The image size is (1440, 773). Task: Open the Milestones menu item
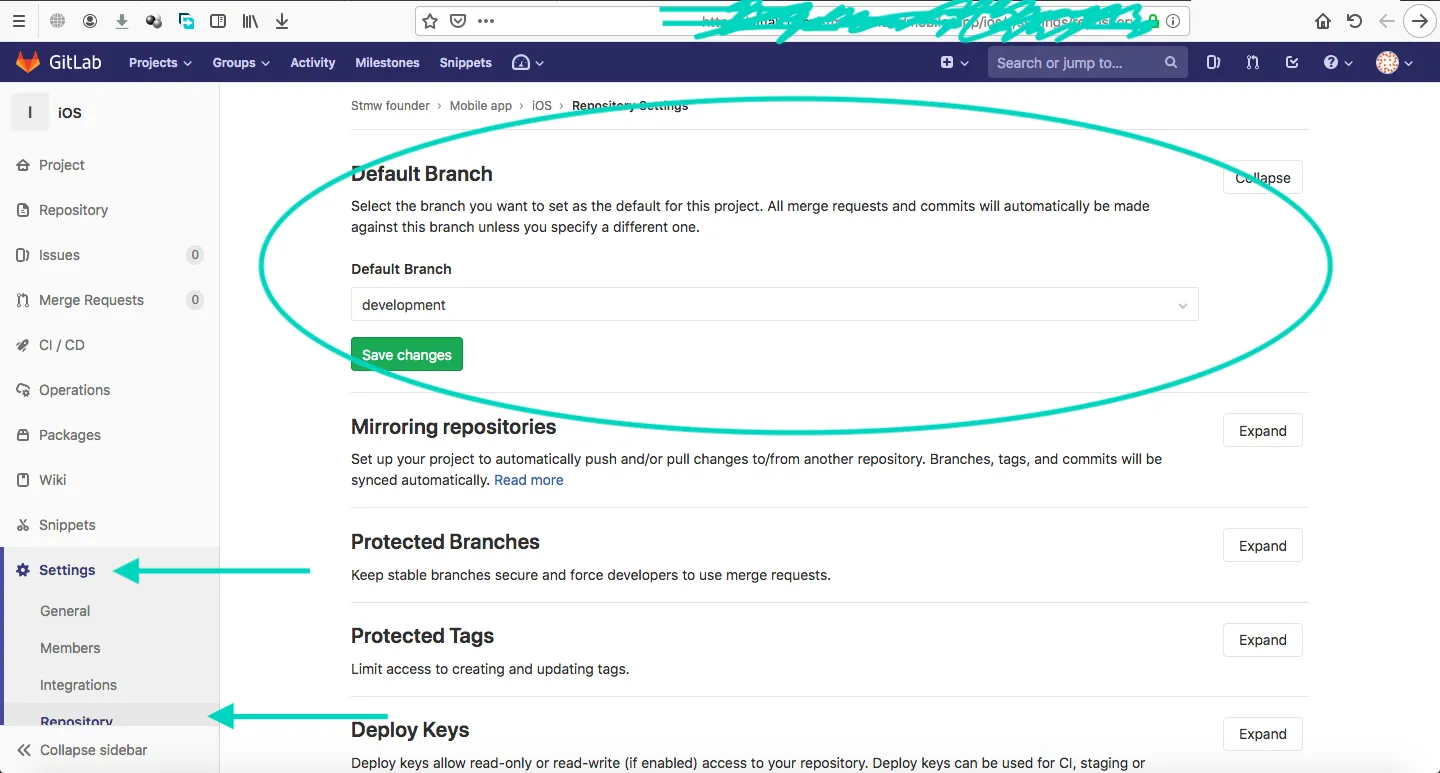pos(387,62)
